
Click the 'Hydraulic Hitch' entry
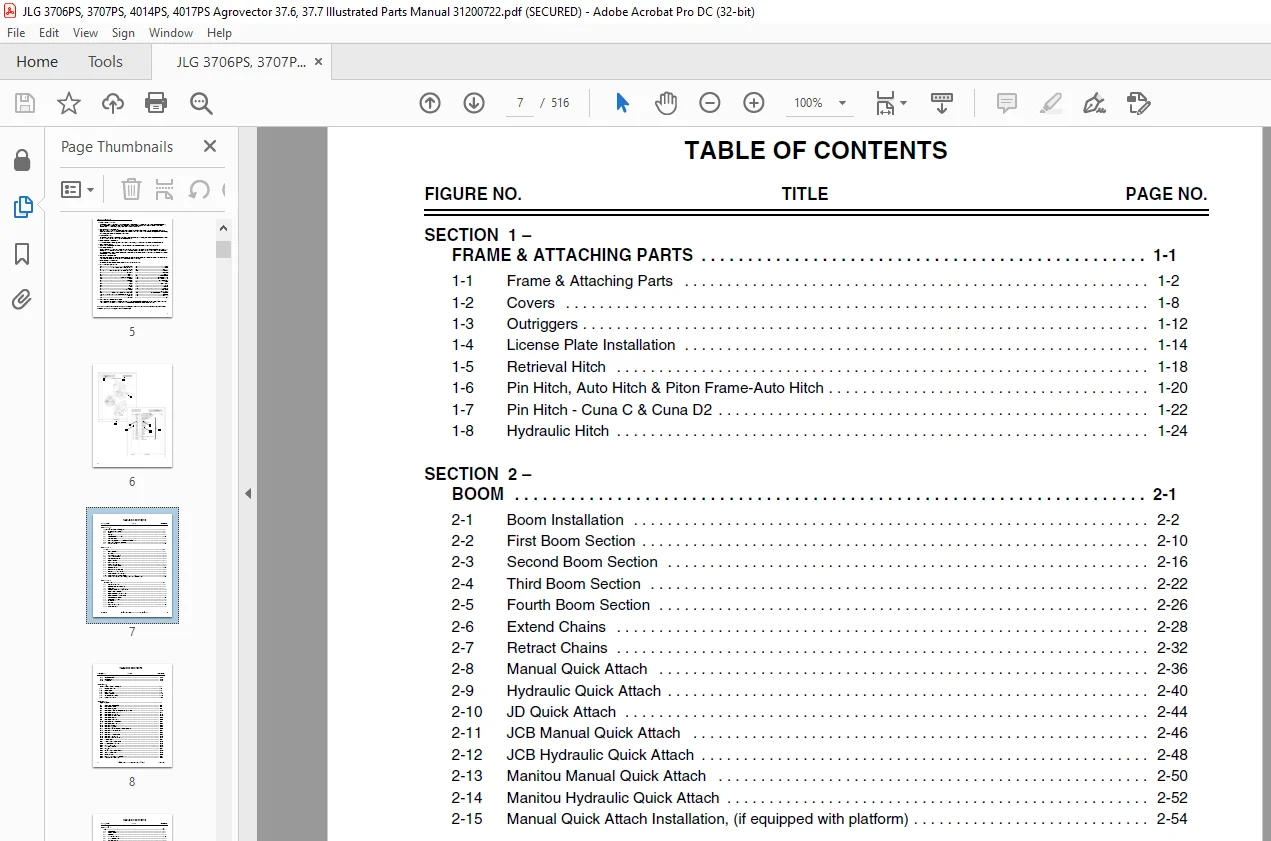coord(557,431)
